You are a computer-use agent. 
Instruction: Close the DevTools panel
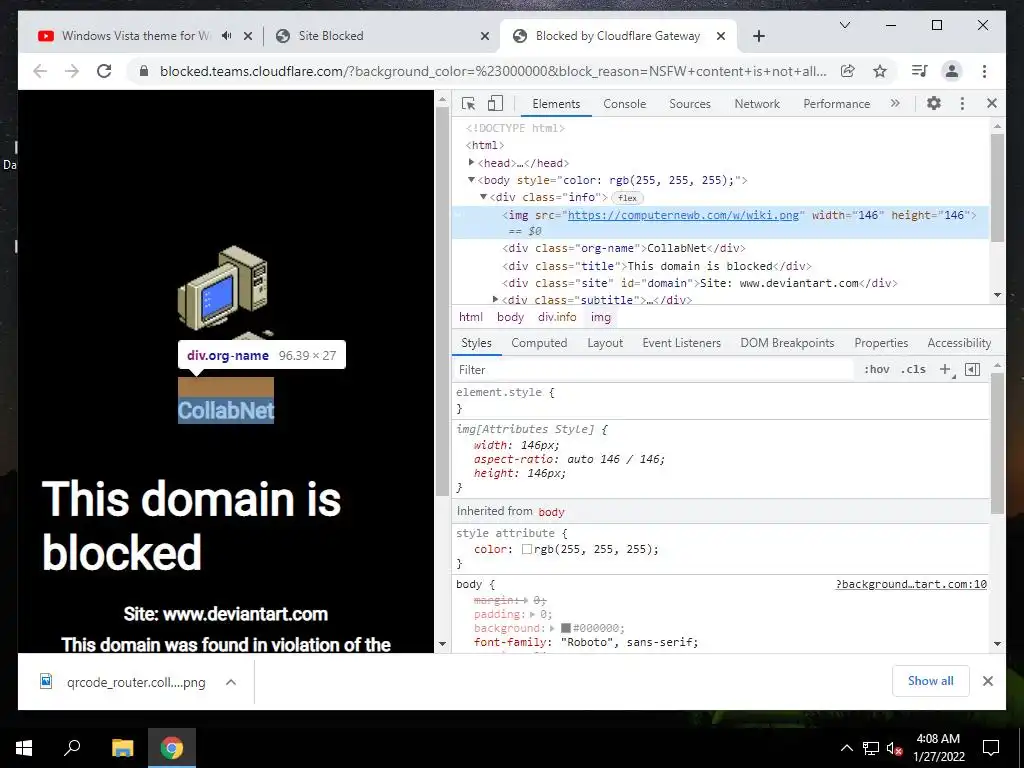click(x=991, y=103)
